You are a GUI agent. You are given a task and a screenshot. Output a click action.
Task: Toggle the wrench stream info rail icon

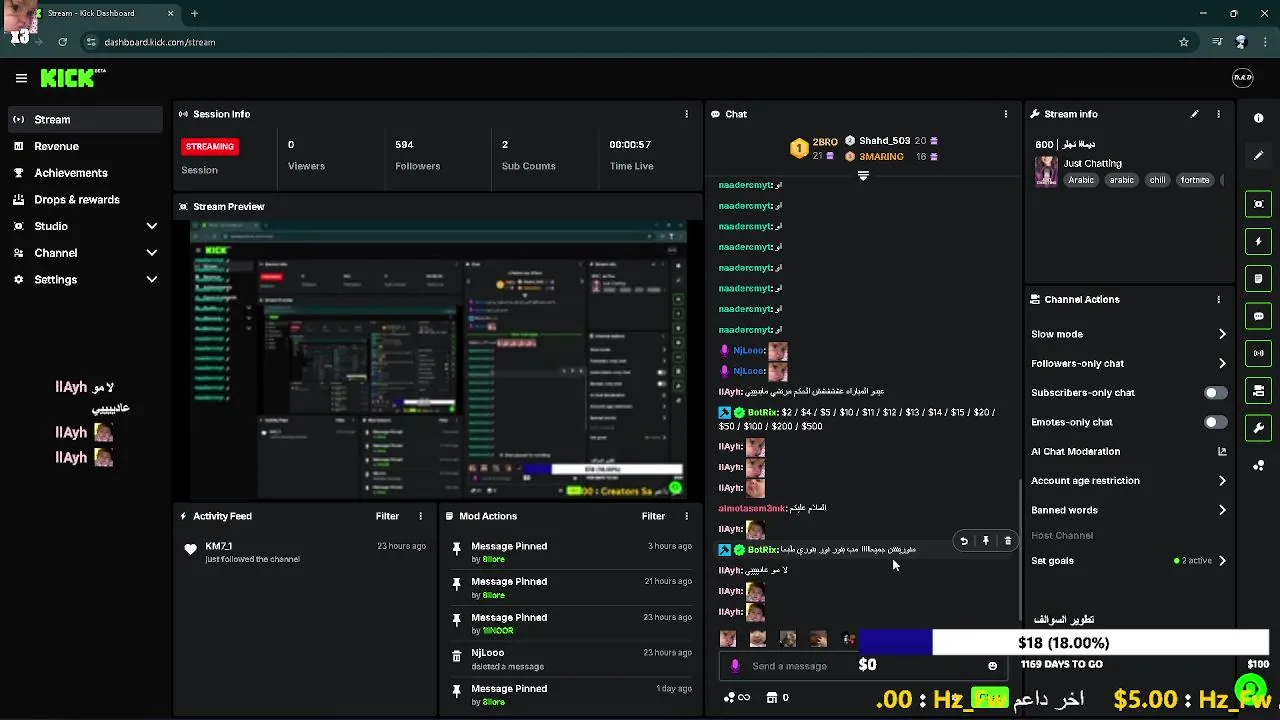1258,428
